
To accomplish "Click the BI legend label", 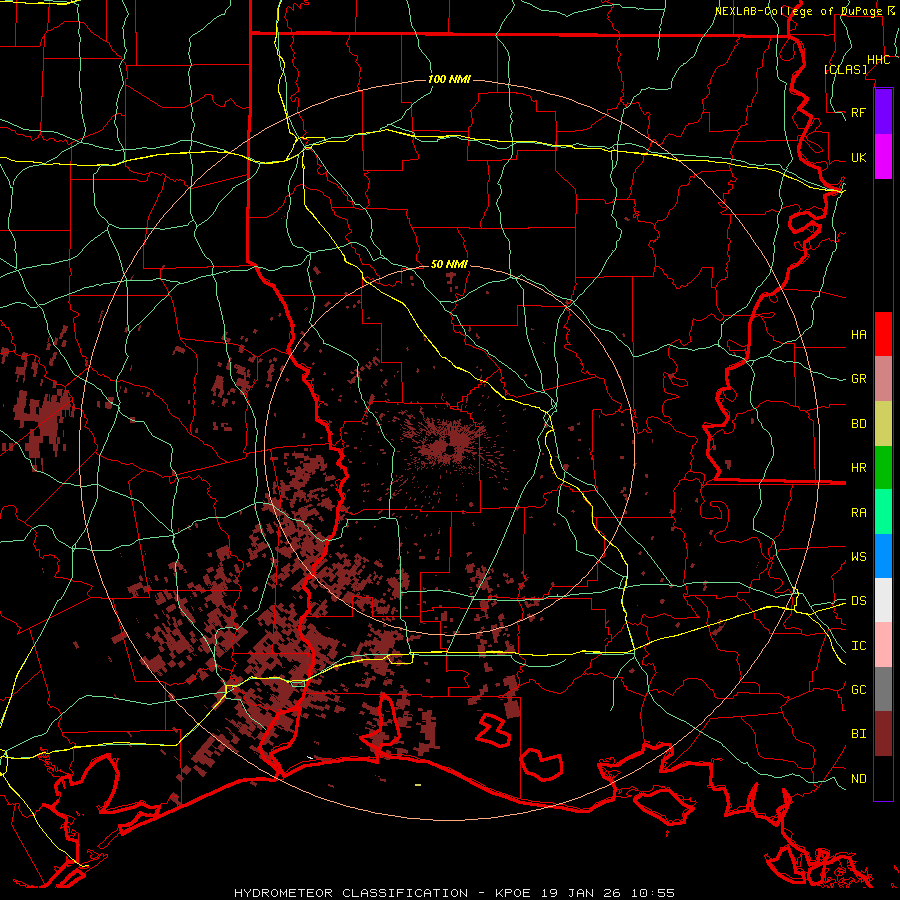I will tap(859, 734).
